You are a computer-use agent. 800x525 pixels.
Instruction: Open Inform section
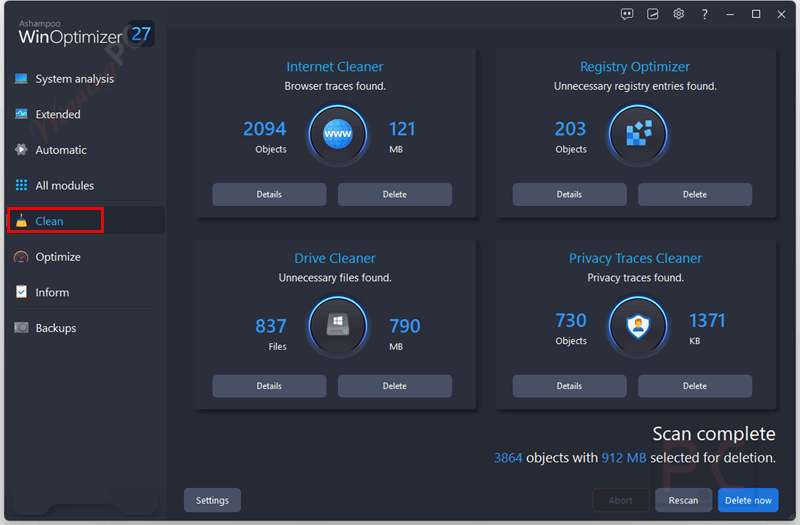click(52, 292)
